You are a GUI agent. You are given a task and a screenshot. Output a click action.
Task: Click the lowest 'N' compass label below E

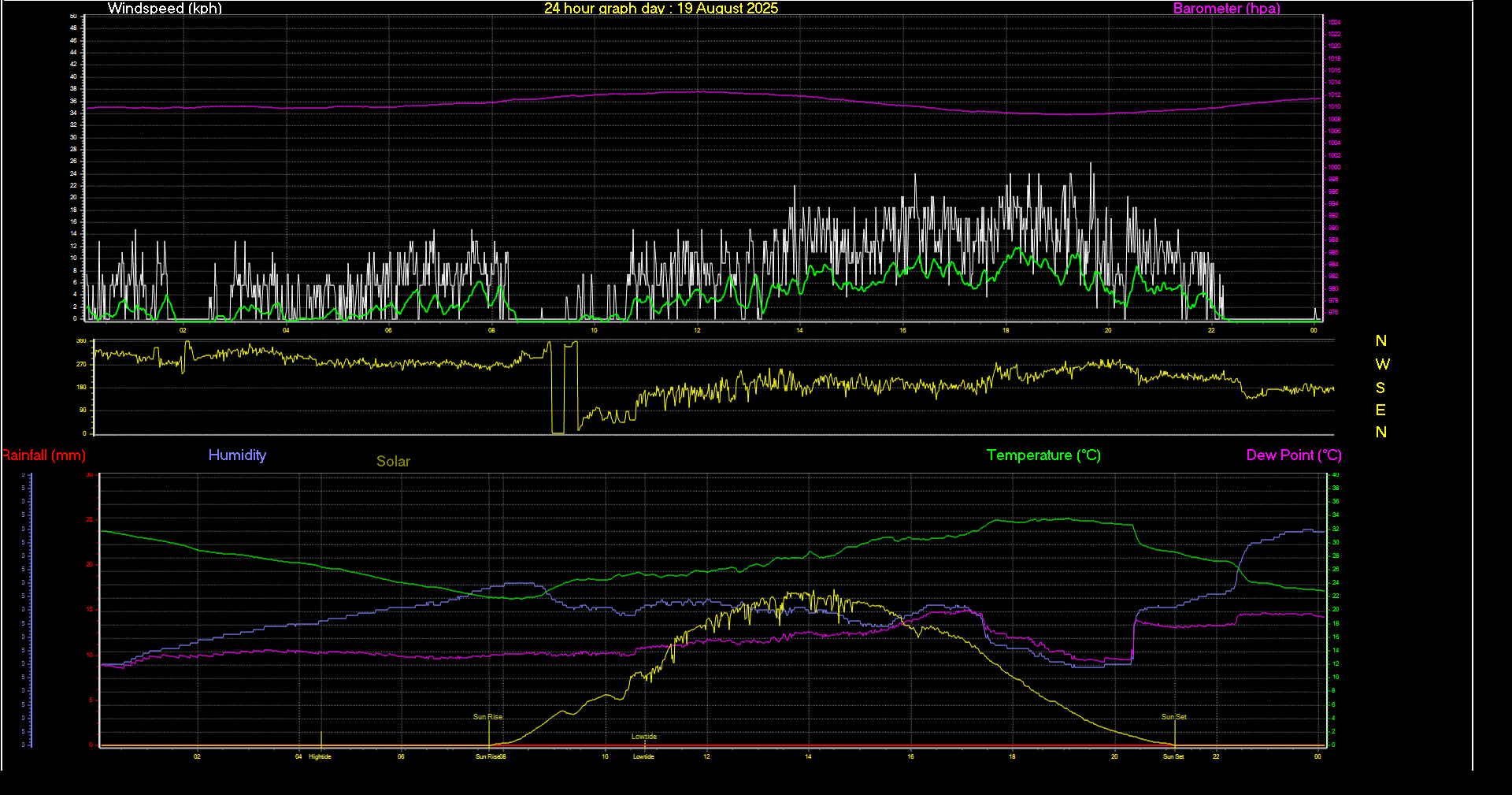click(1380, 432)
